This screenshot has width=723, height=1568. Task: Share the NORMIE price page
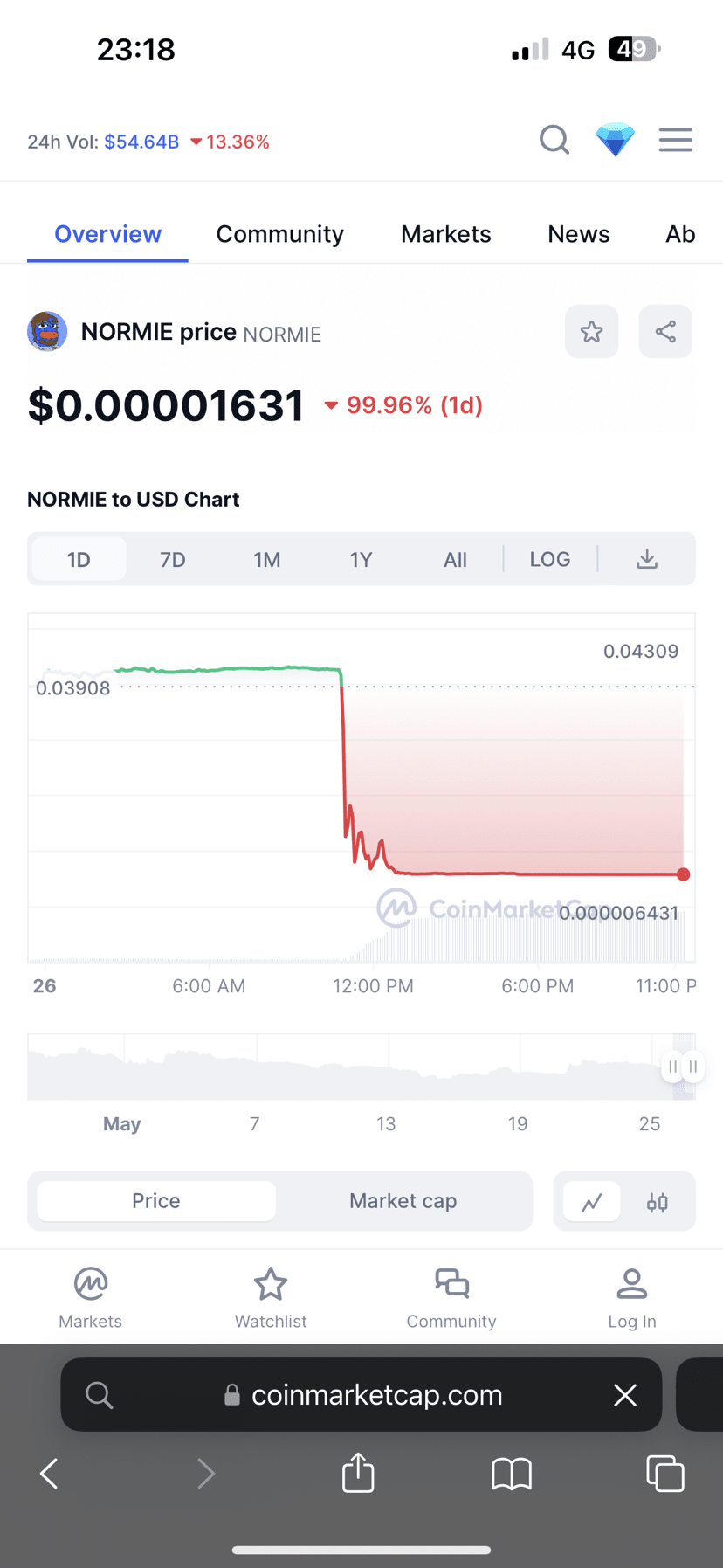665,332
